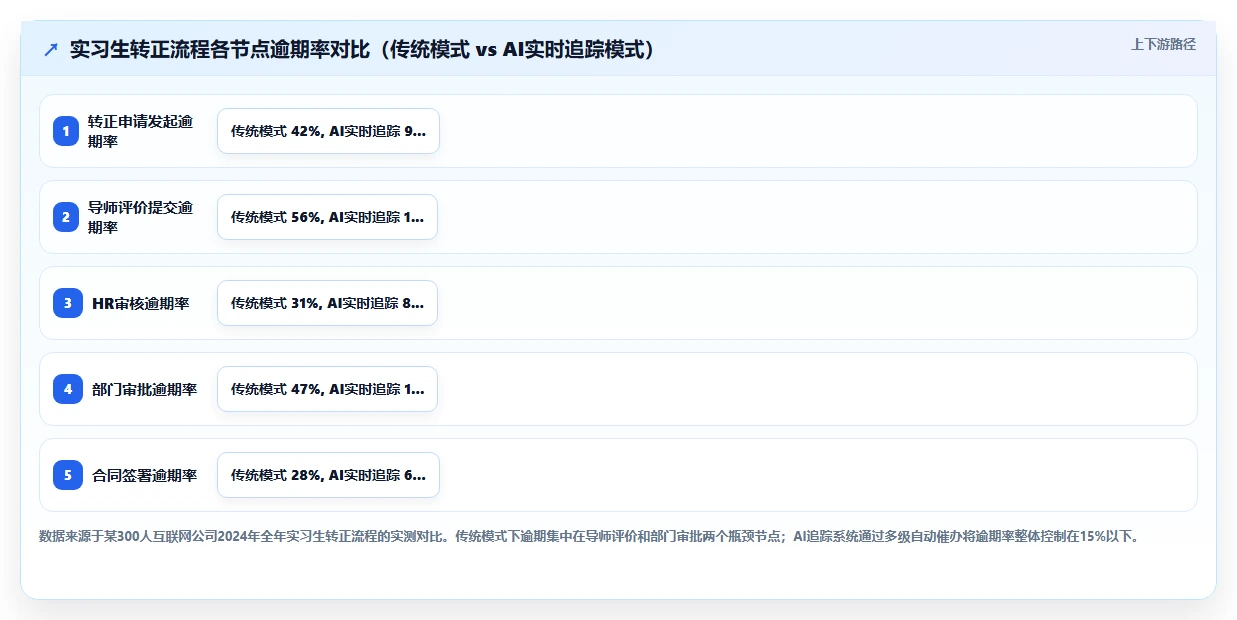Click the number 5 step badge

tap(67, 475)
